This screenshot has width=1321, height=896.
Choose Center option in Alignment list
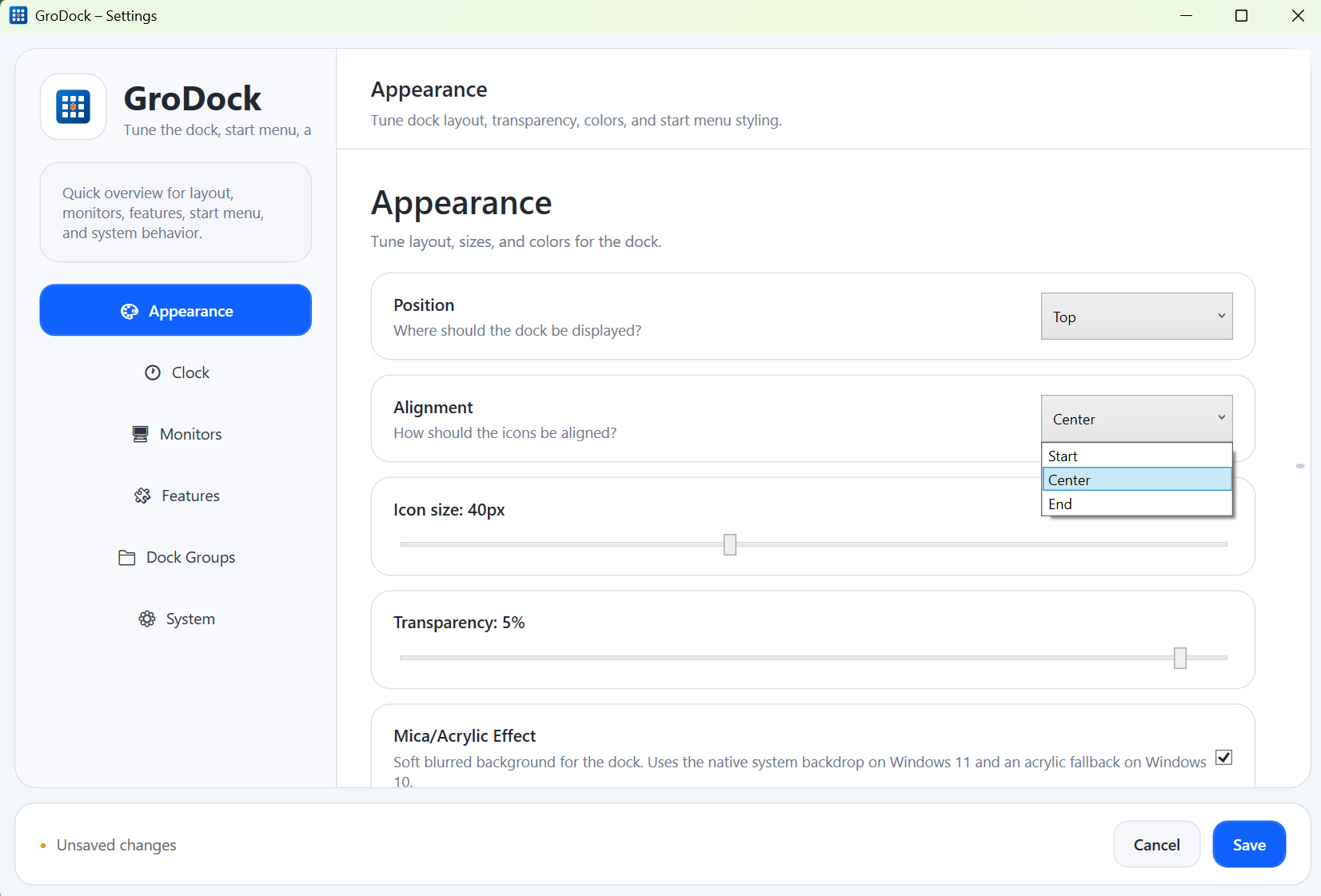1136,480
